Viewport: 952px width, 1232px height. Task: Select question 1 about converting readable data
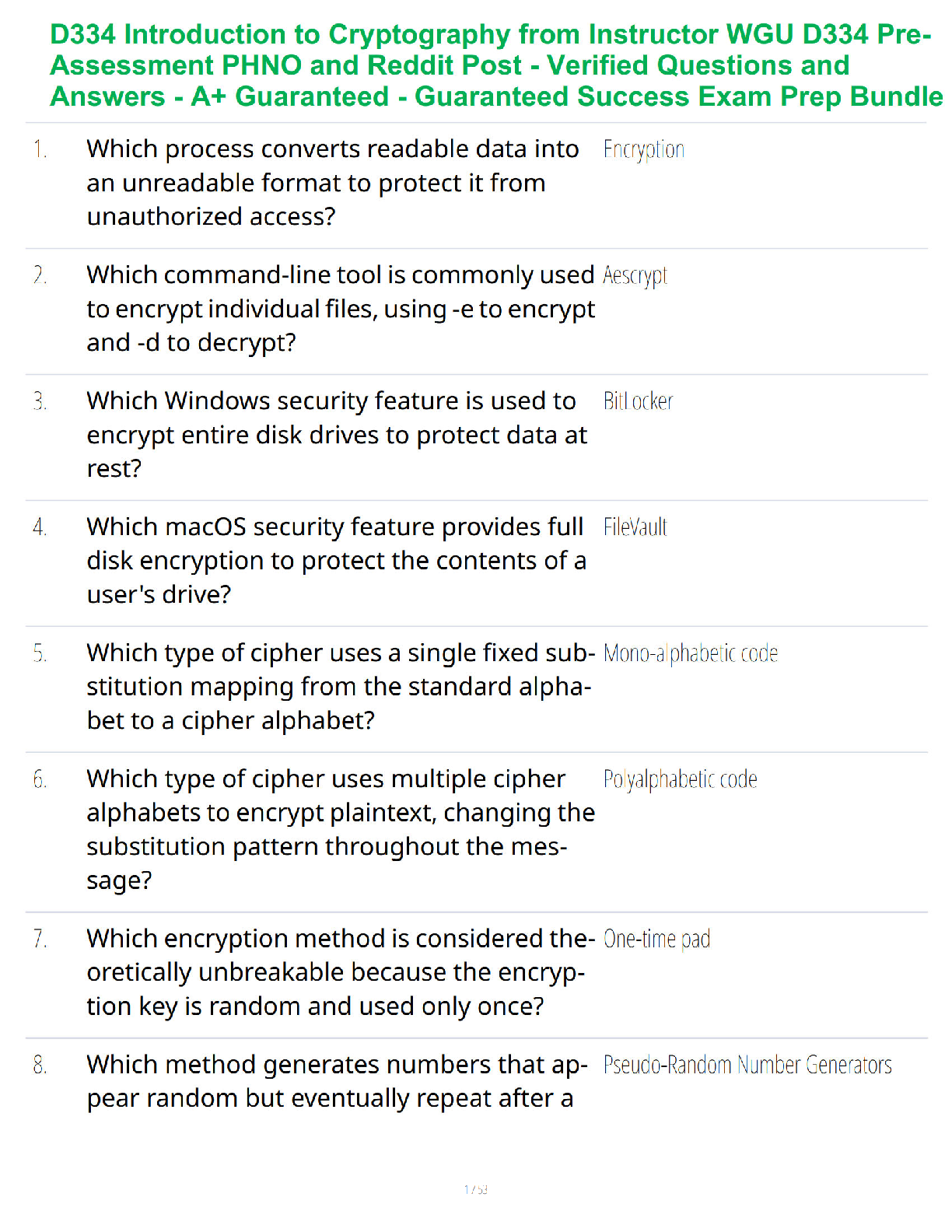point(333,183)
